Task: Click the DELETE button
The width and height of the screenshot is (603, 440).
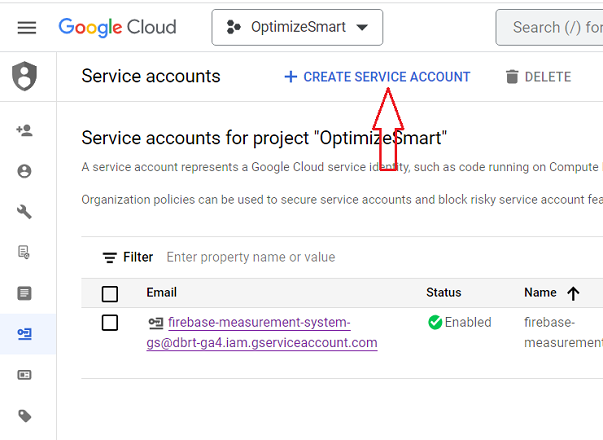Action: 538,77
